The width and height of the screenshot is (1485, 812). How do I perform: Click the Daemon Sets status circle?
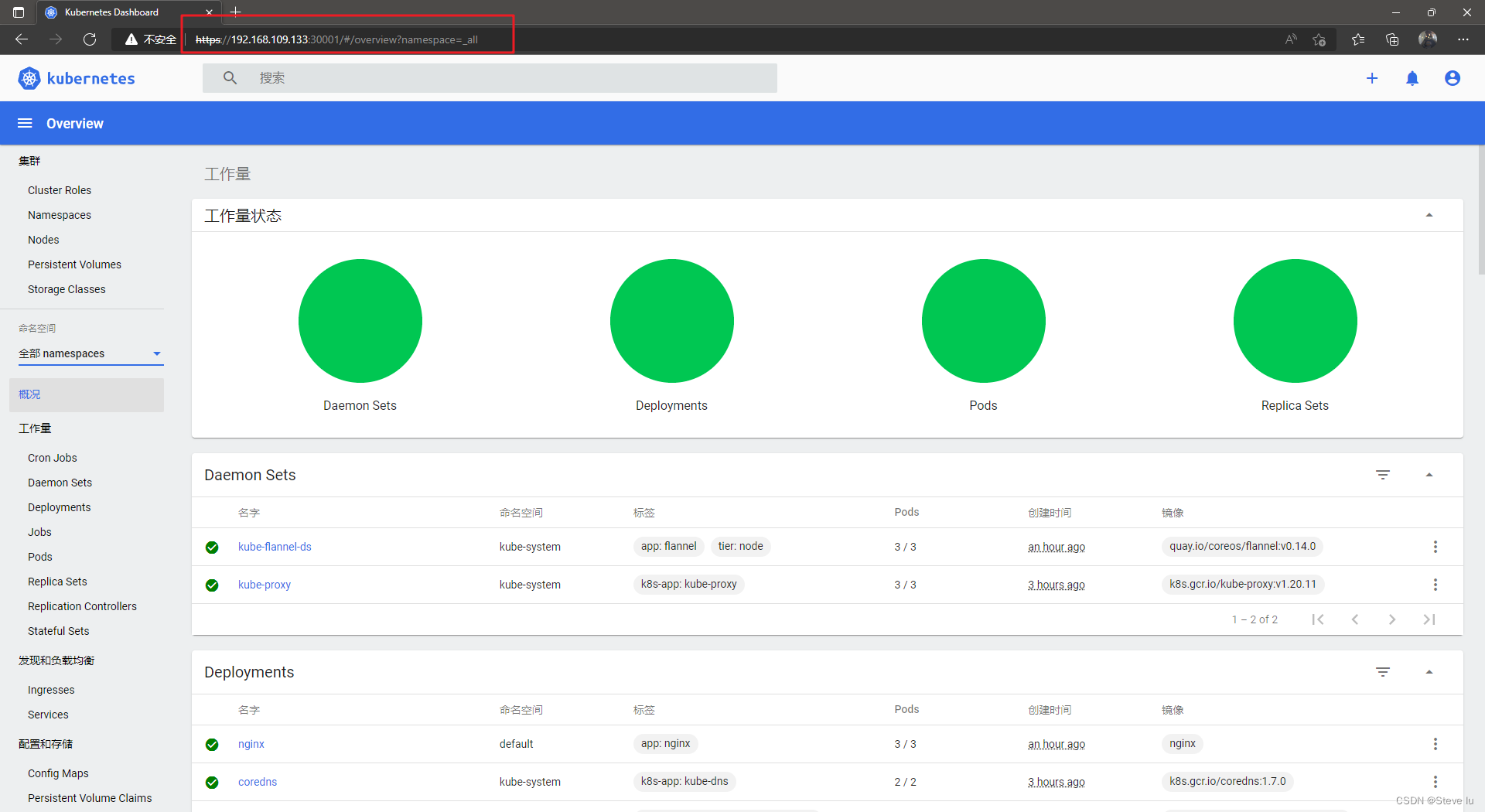tap(360, 321)
